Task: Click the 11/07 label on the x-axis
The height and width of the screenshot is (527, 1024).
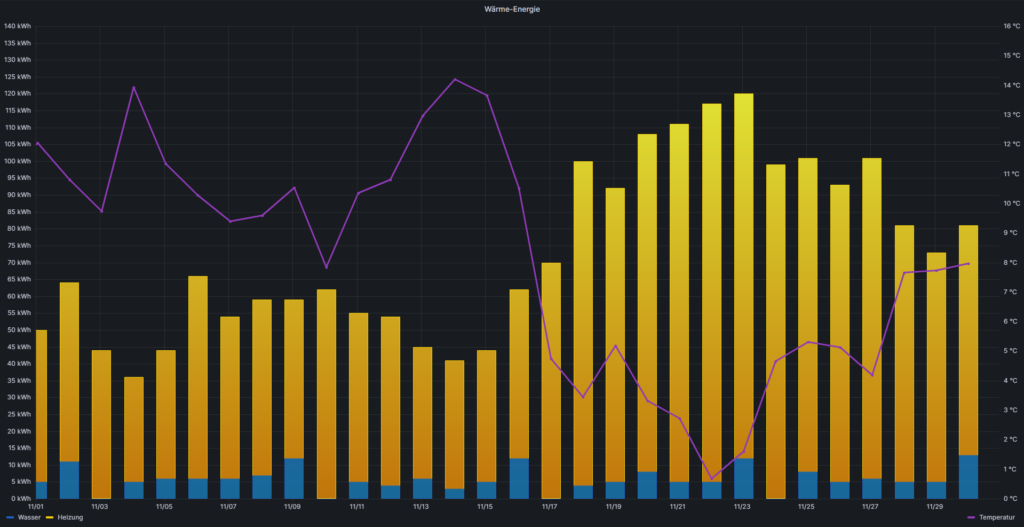Action: [x=229, y=507]
